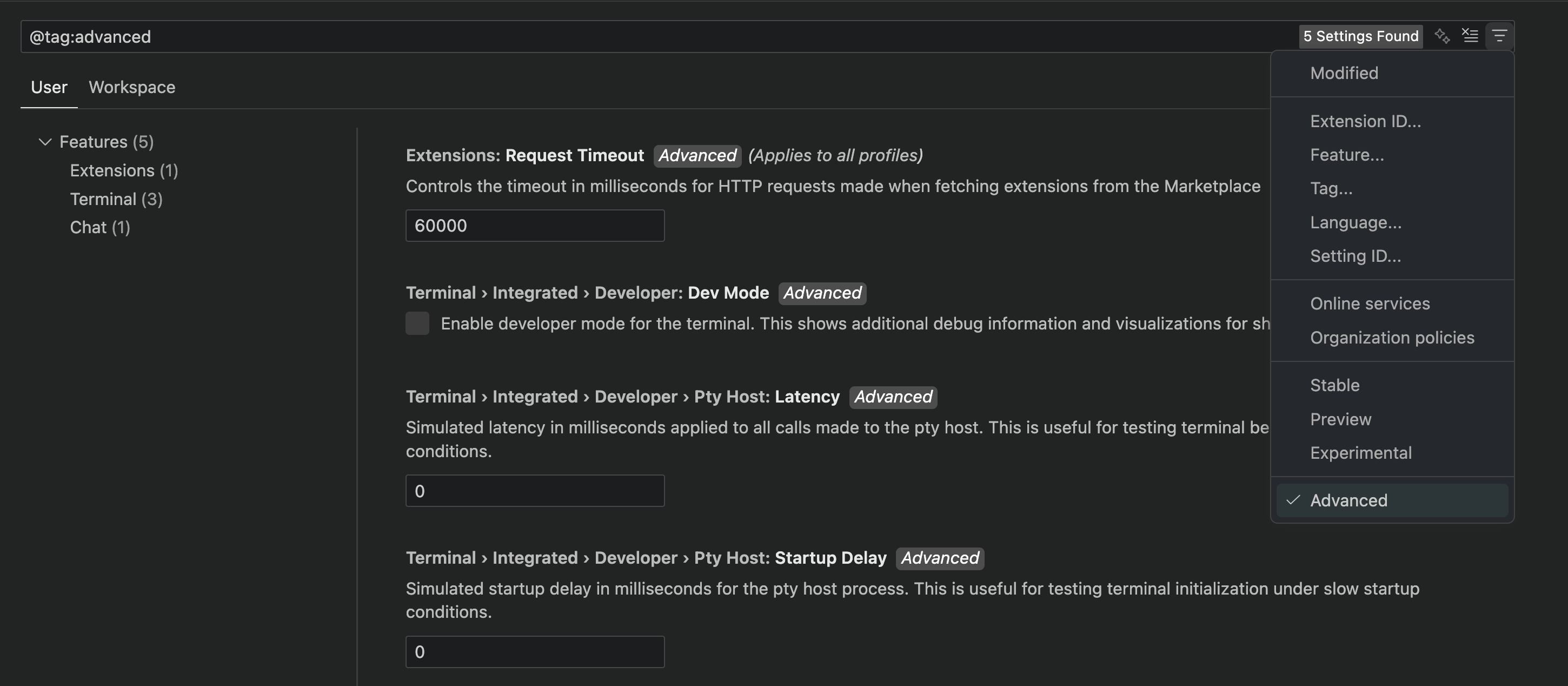
Task: Filter settings by Setting ID...
Action: pyautogui.click(x=1356, y=256)
